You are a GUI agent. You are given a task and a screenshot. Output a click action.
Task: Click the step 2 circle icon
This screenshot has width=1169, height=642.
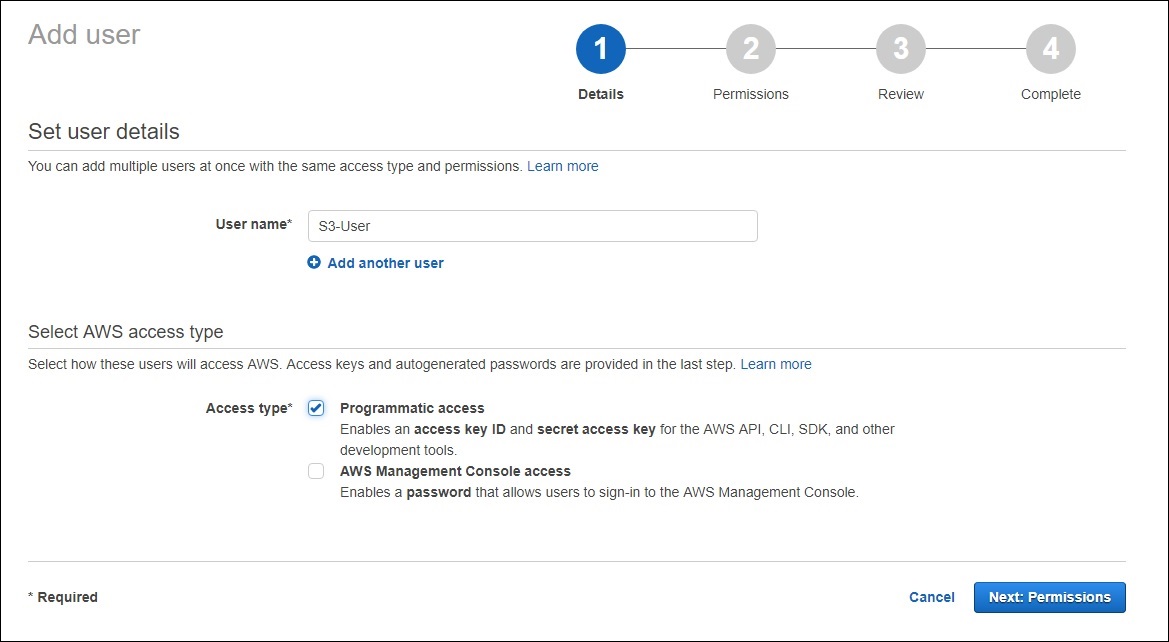[751, 49]
